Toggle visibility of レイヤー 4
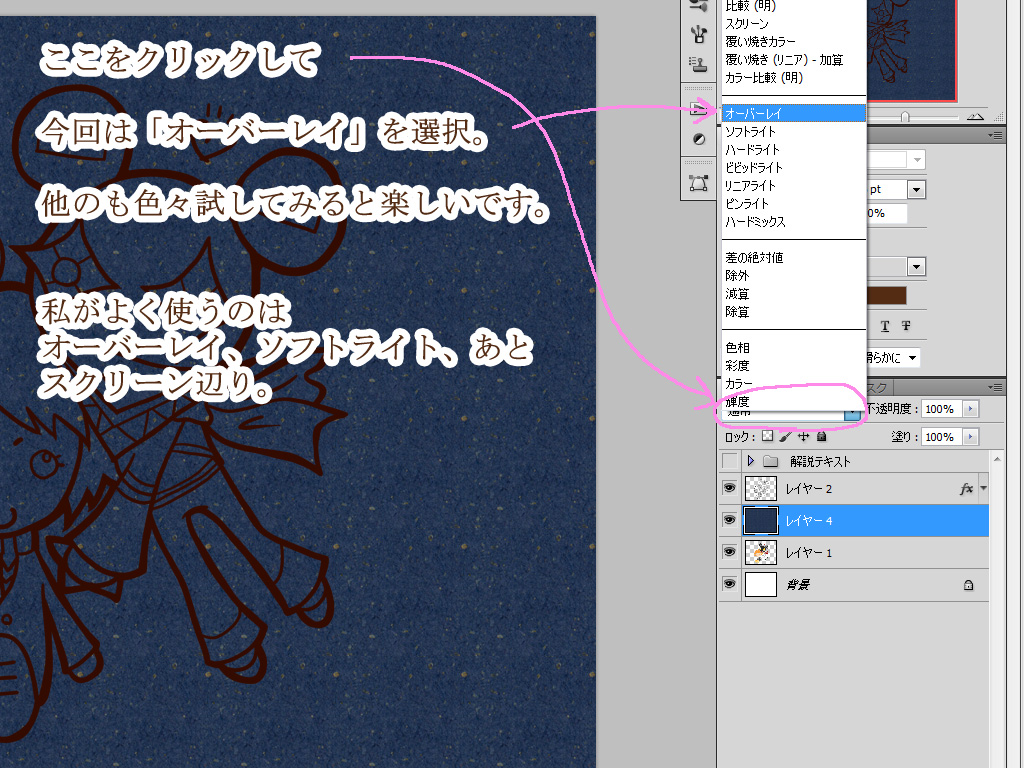 point(729,521)
